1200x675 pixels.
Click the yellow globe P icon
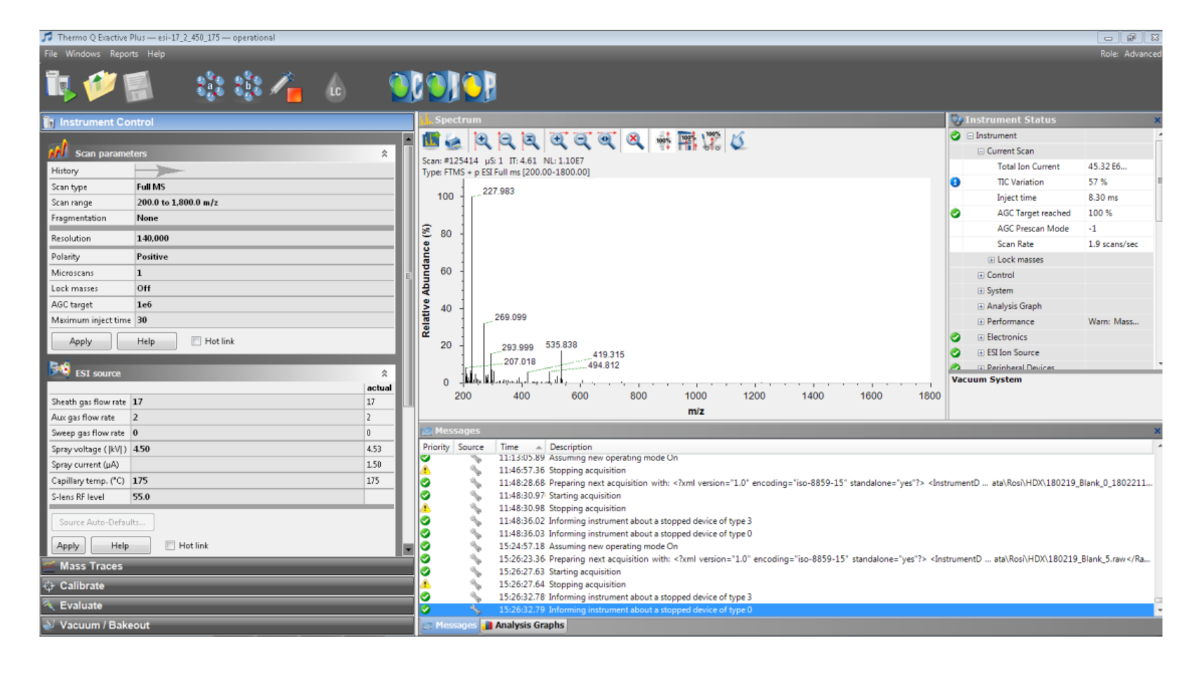(x=478, y=88)
